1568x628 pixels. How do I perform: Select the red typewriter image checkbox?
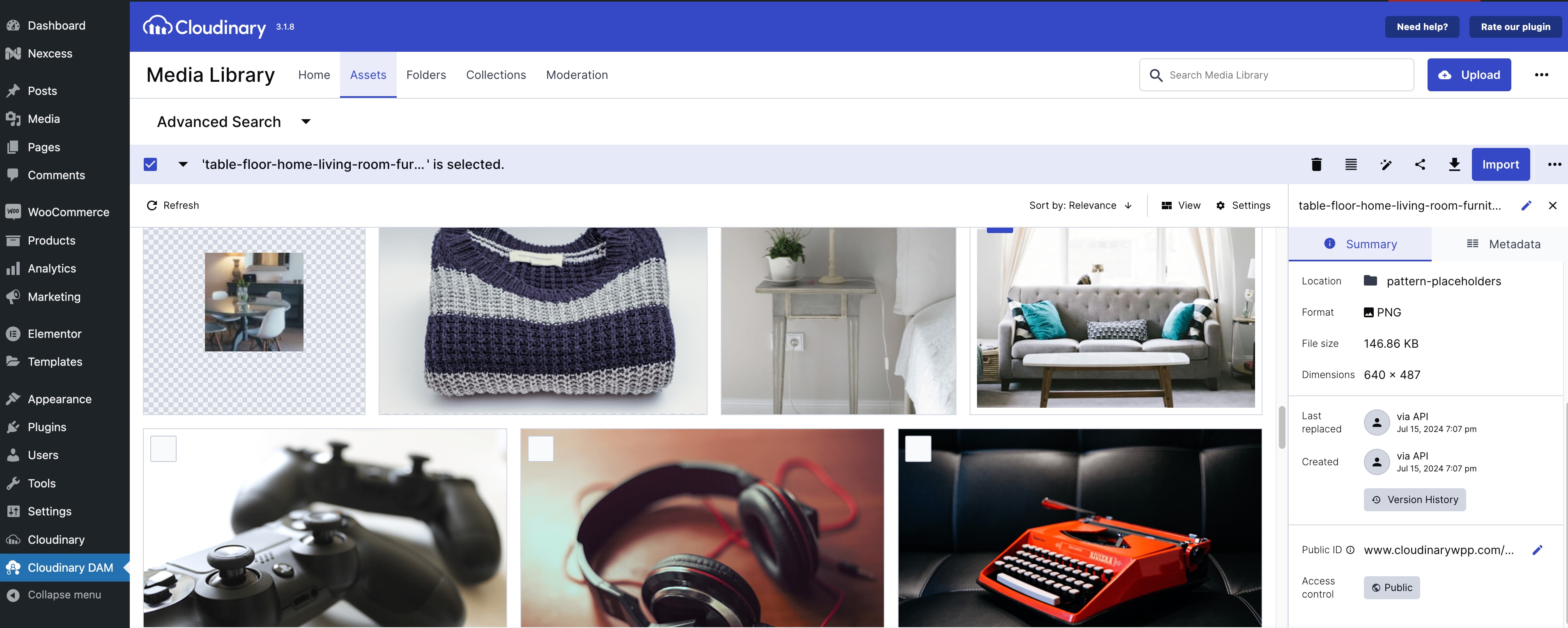point(918,449)
